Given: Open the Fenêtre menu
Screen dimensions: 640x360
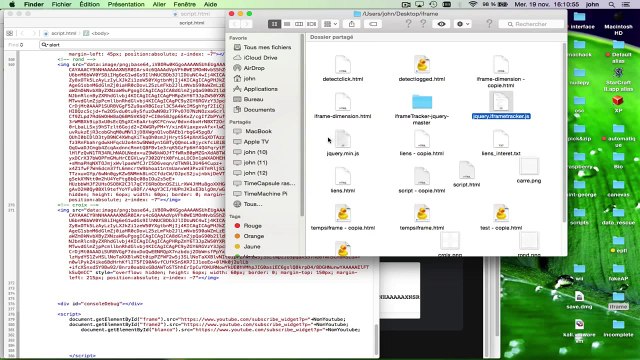Looking at the screenshot, I should (184, 4).
